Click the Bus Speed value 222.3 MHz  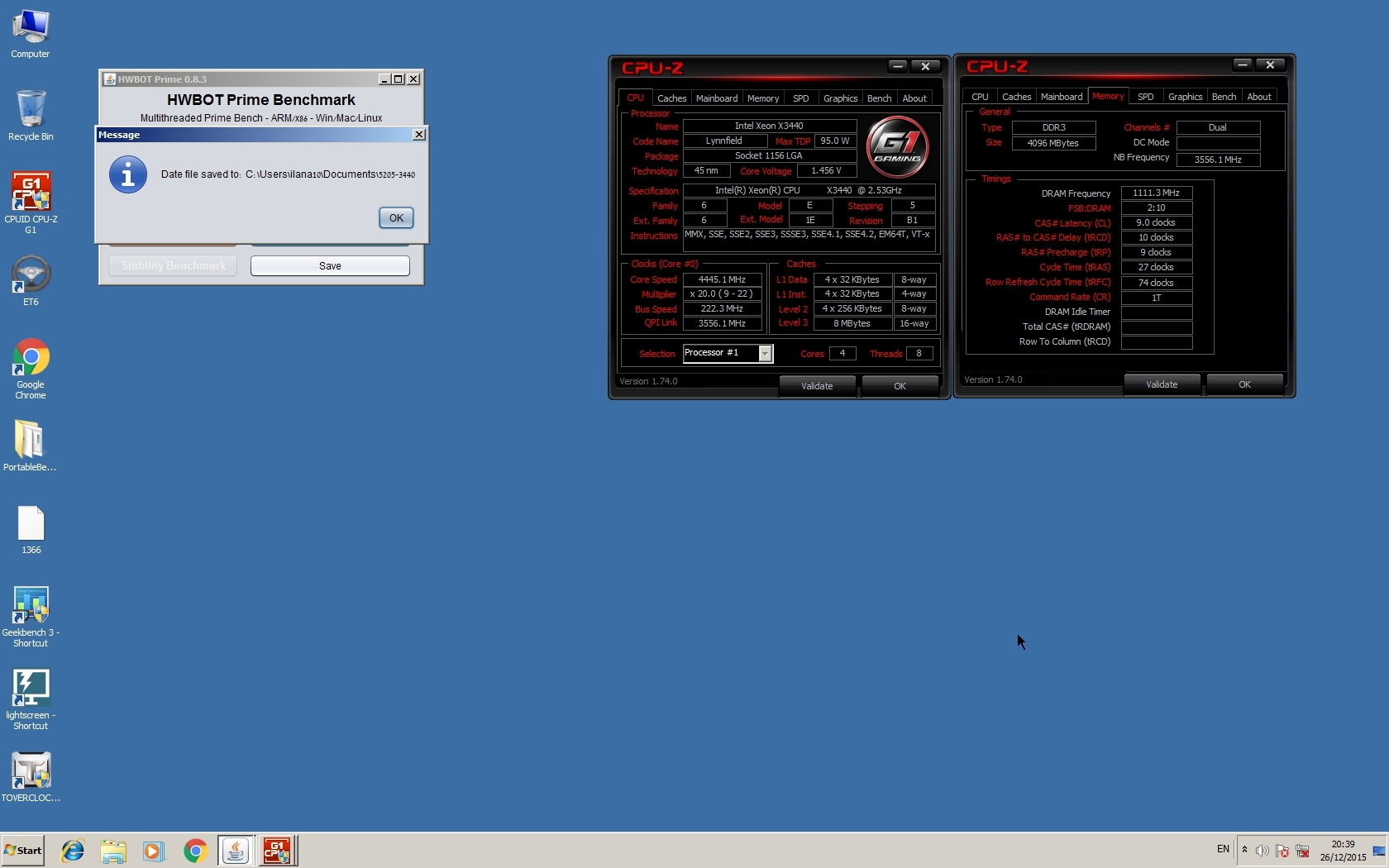click(722, 308)
